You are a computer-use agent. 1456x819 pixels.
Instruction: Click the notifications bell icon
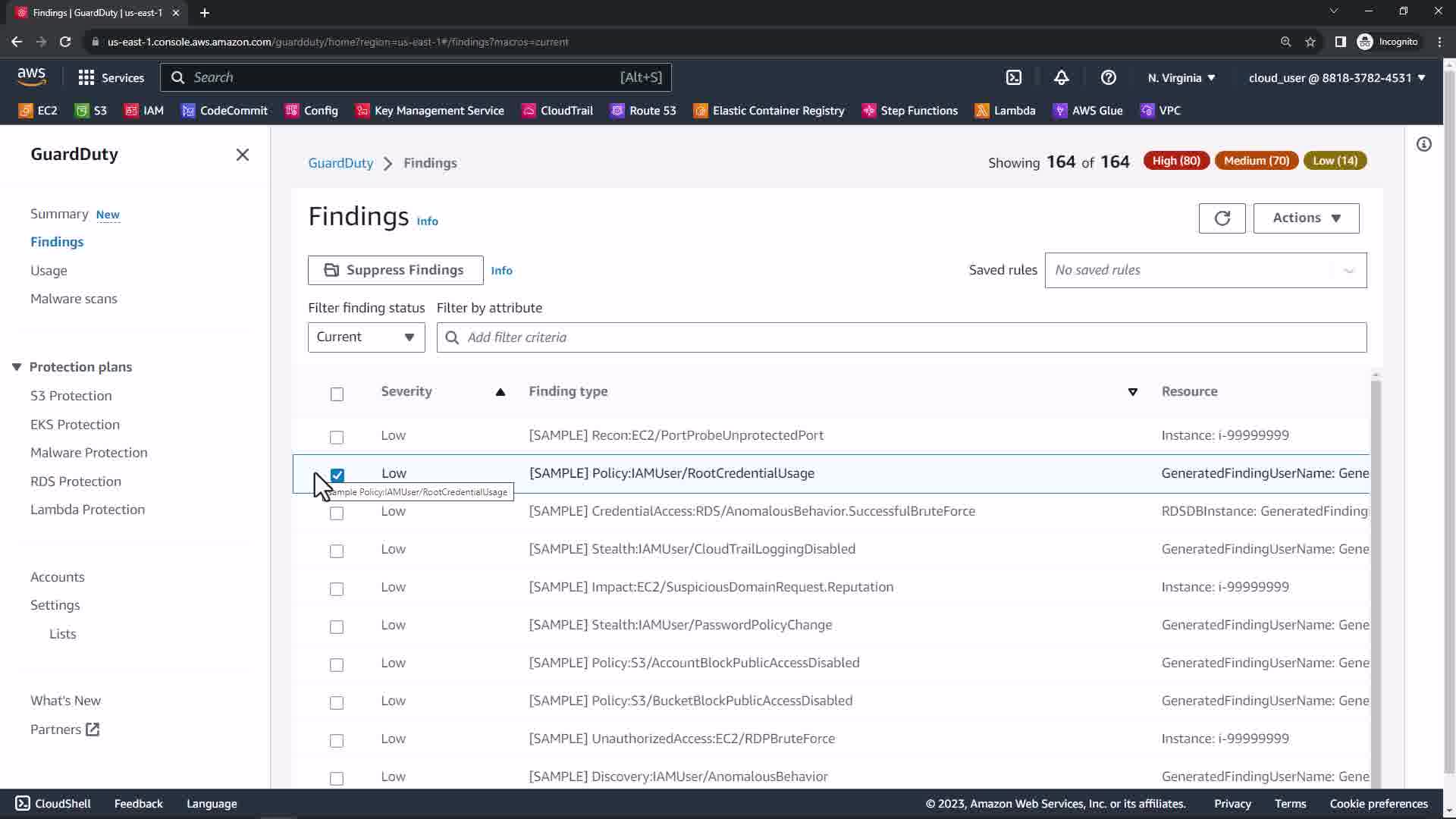click(1061, 77)
